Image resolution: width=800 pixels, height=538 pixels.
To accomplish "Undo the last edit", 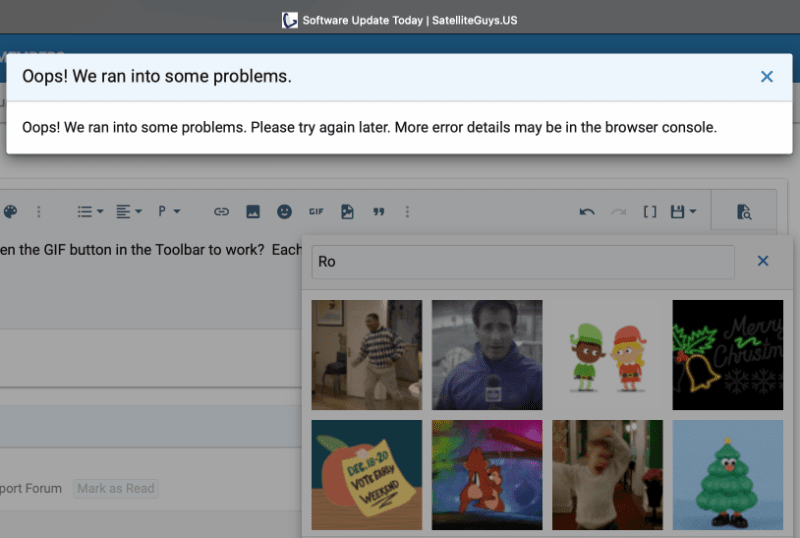I will (587, 212).
